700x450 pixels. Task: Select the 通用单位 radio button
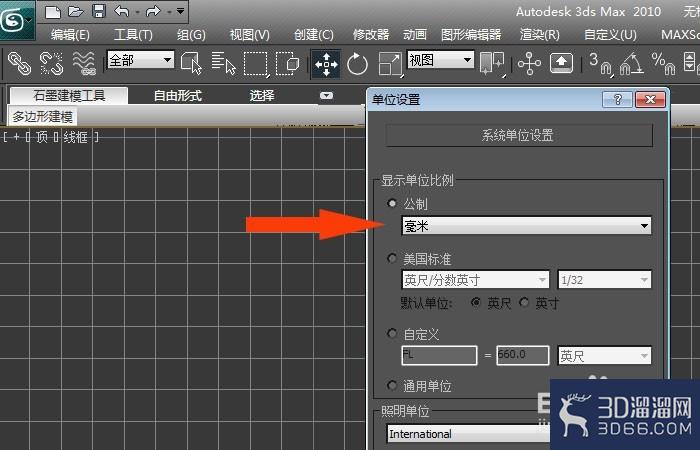(x=392, y=385)
